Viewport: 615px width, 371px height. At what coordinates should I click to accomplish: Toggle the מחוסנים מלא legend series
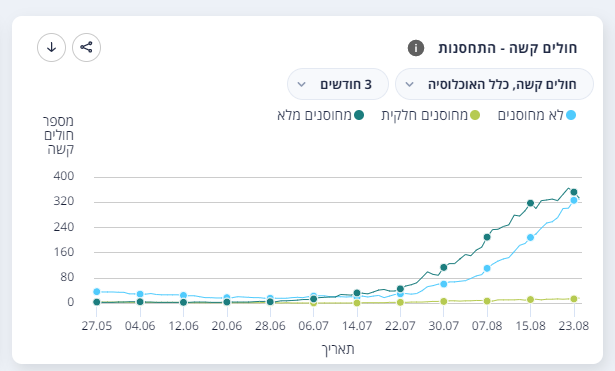[x=320, y=115]
